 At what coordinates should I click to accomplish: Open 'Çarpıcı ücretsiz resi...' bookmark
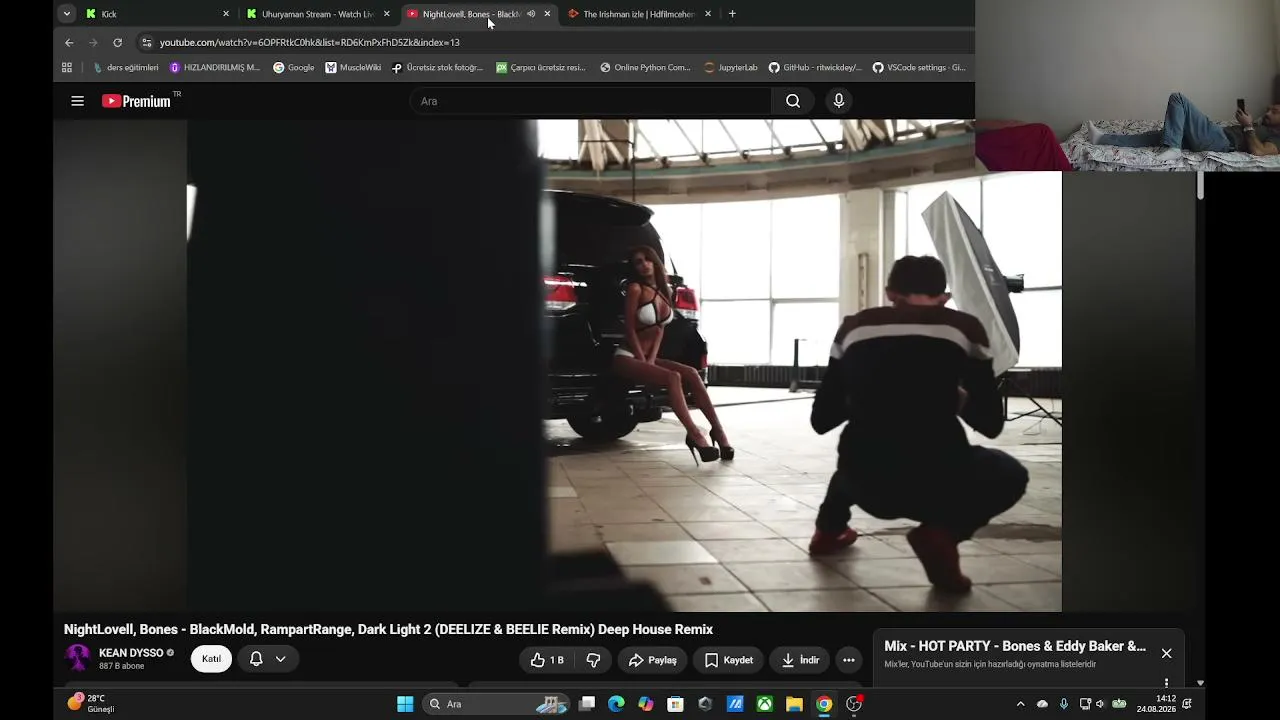541,68
